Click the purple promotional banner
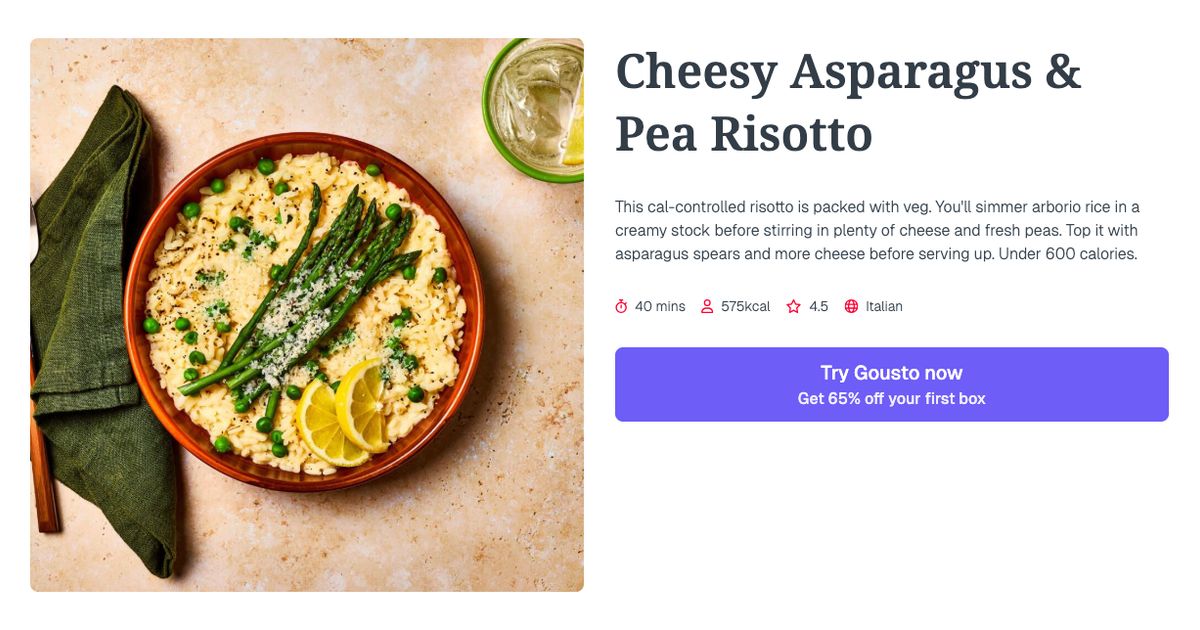This screenshot has height=630, width=1200. coord(891,385)
